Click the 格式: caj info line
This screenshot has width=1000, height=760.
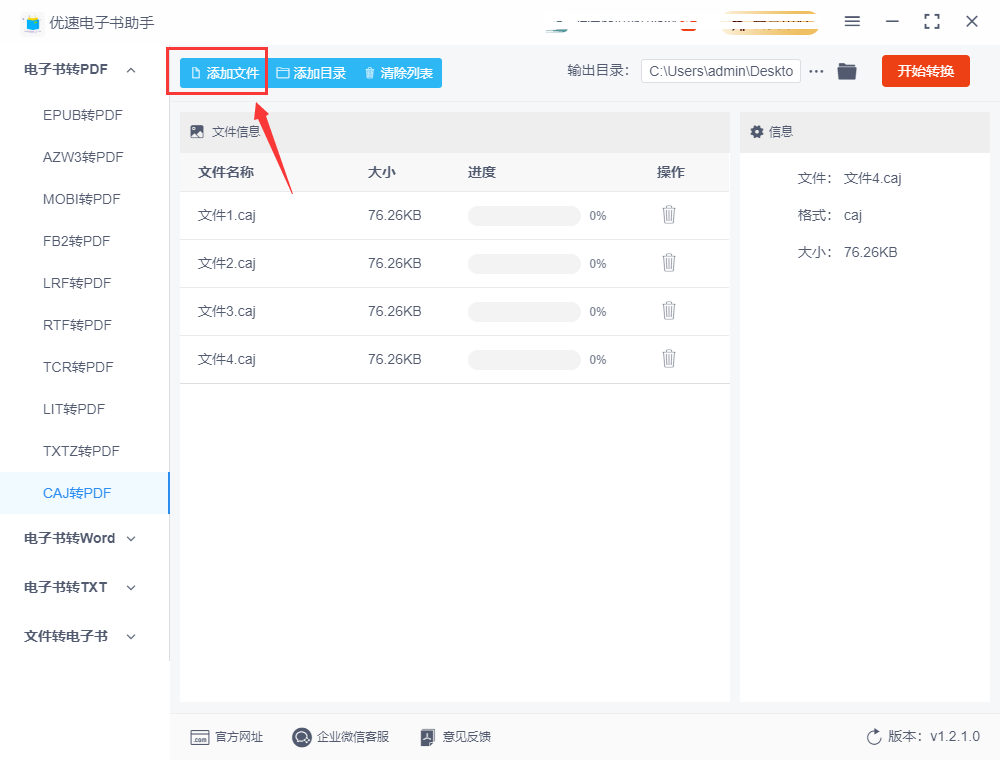[x=829, y=216]
